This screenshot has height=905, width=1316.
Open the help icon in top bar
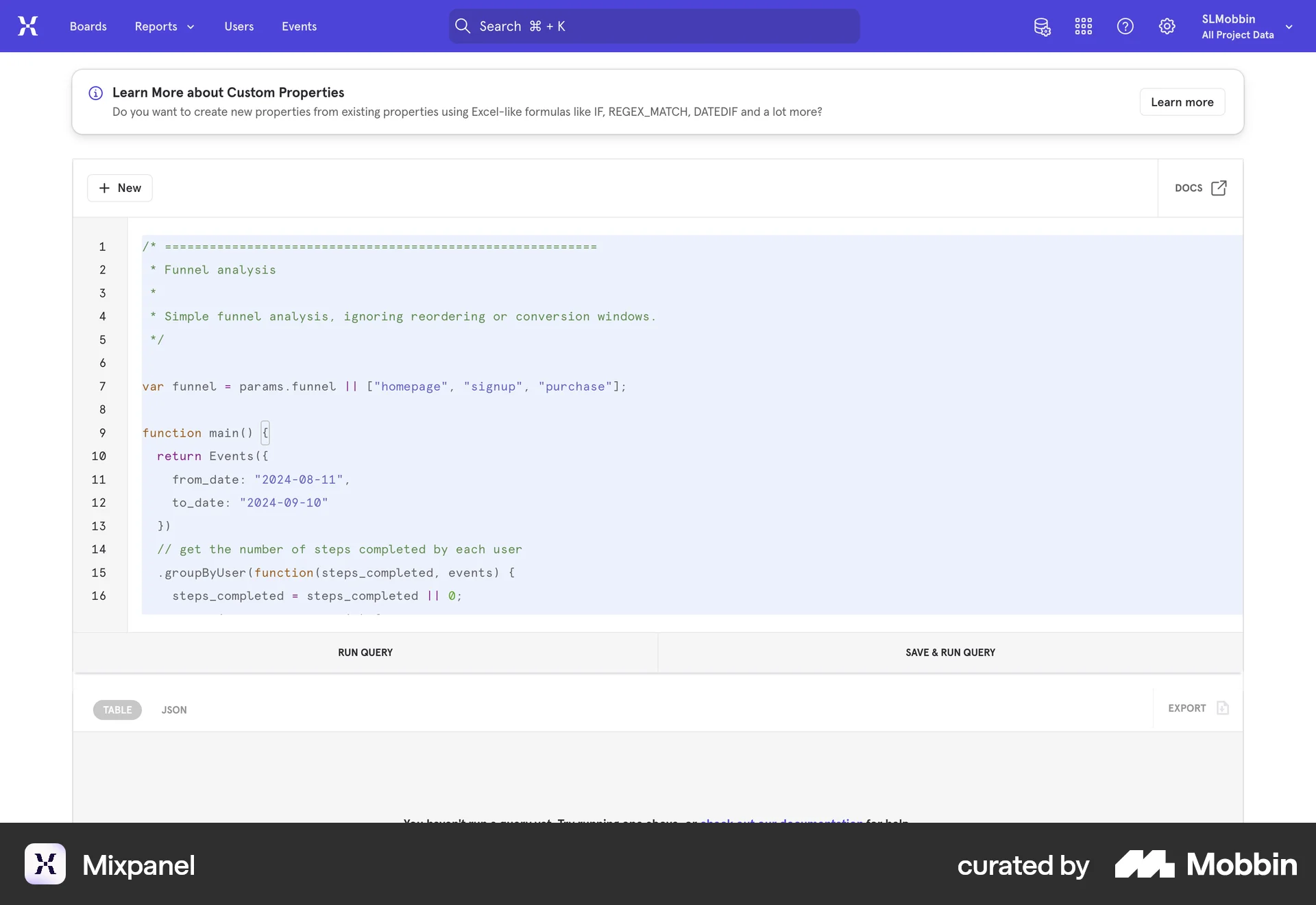[x=1125, y=26]
